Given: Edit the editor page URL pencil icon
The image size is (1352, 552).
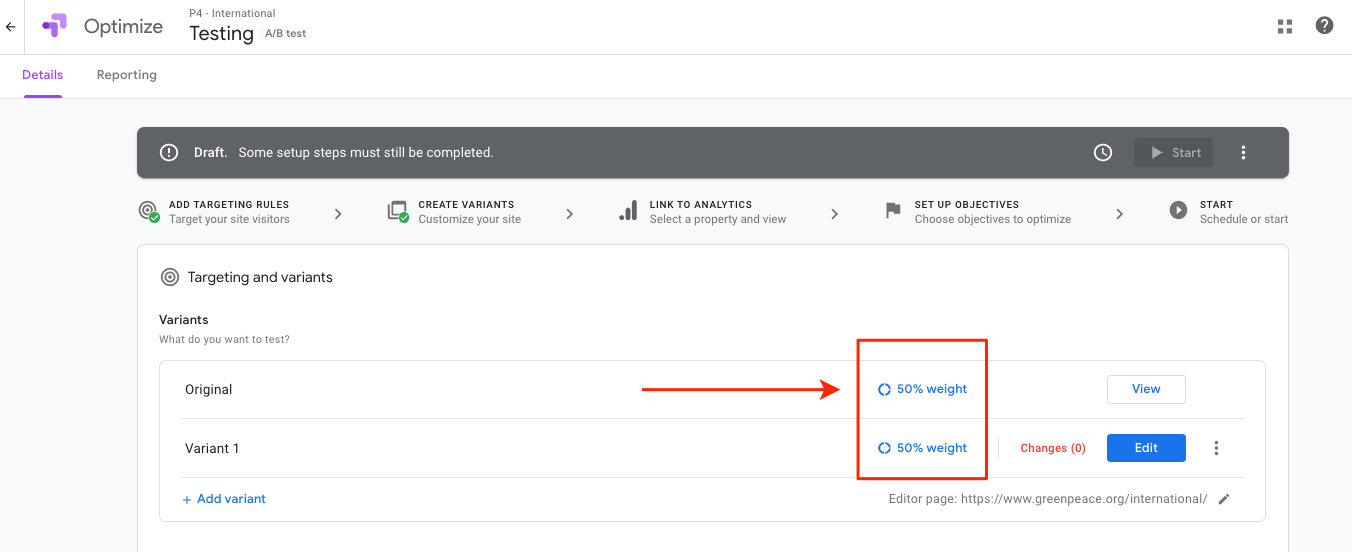Looking at the screenshot, I should 1224,499.
